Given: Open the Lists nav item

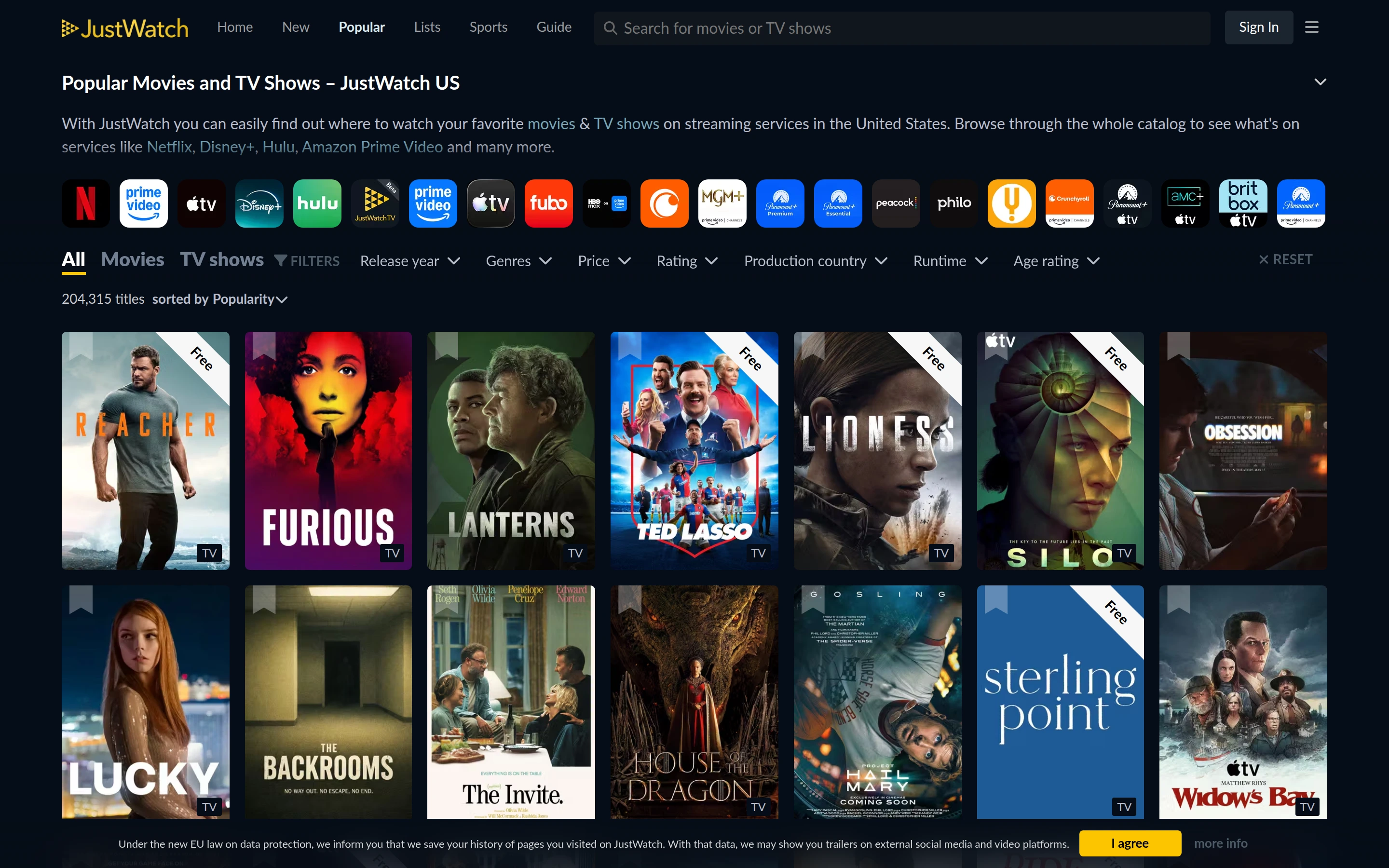Looking at the screenshot, I should (x=427, y=27).
